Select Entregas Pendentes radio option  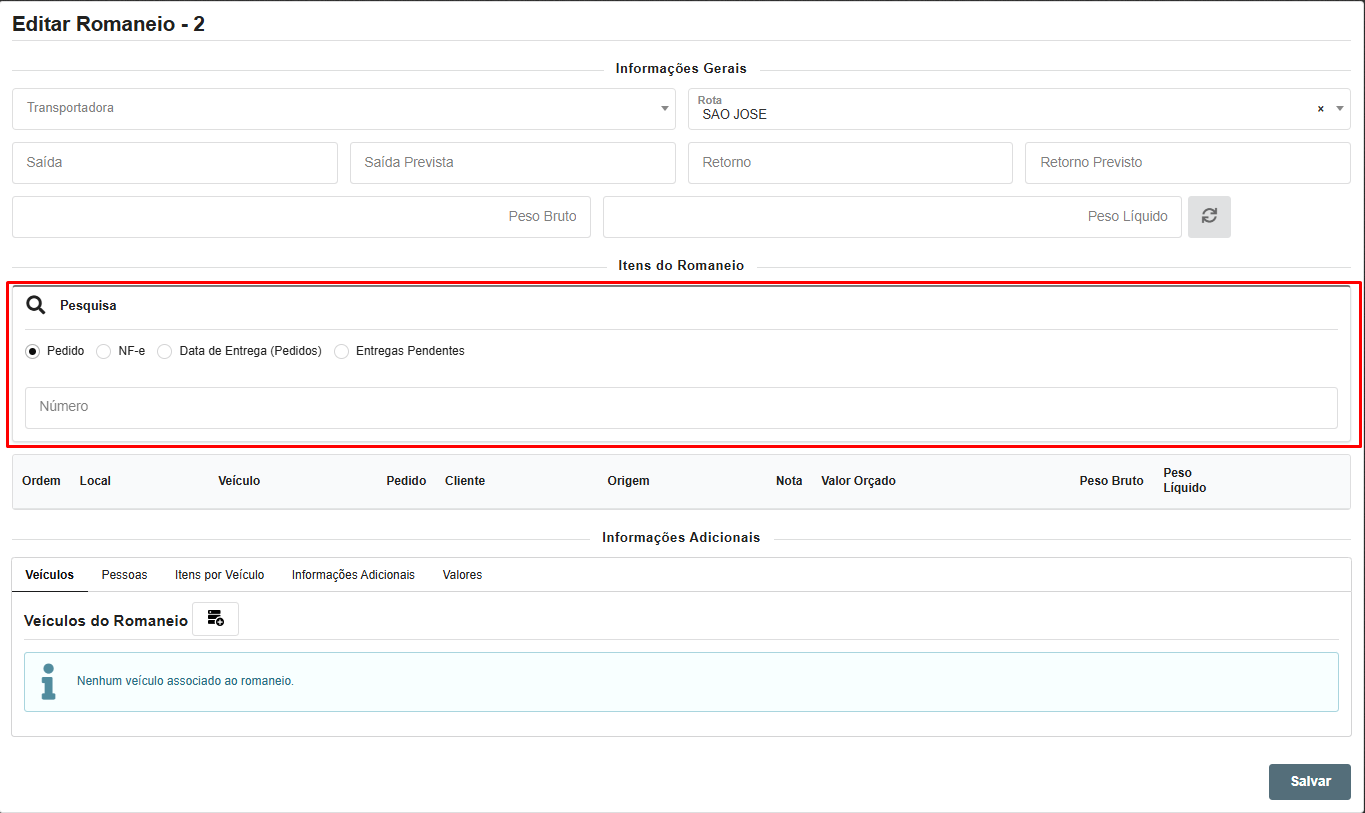(x=342, y=351)
